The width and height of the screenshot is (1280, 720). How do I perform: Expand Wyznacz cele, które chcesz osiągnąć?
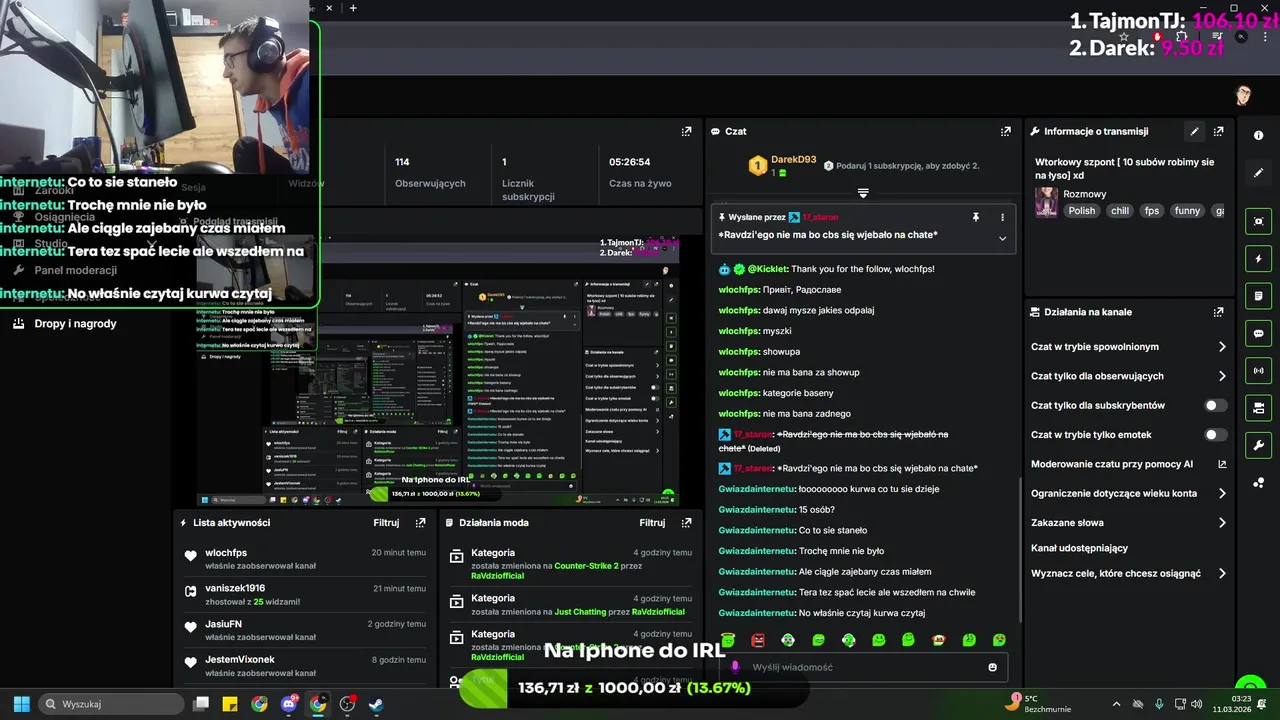pos(1222,574)
